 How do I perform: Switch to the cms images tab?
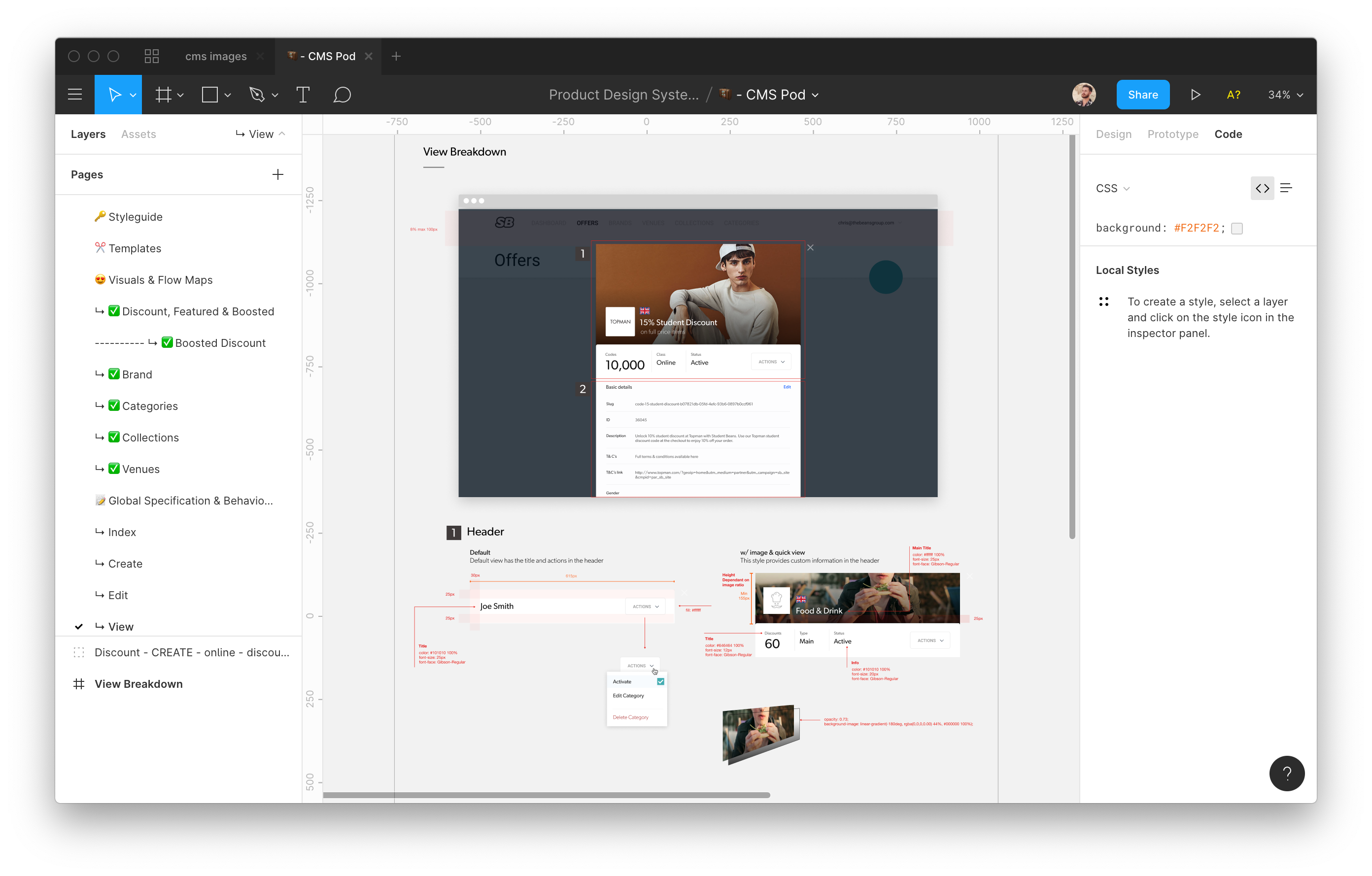215,56
